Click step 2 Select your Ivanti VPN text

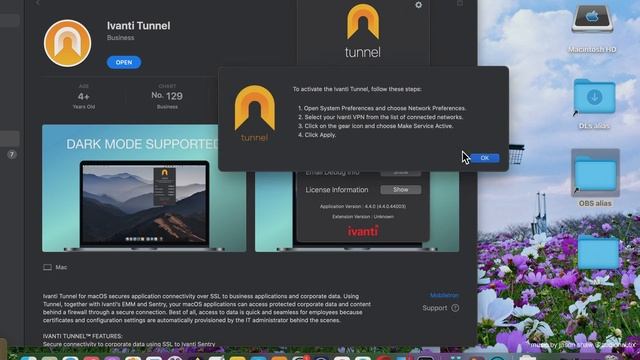pos(380,117)
